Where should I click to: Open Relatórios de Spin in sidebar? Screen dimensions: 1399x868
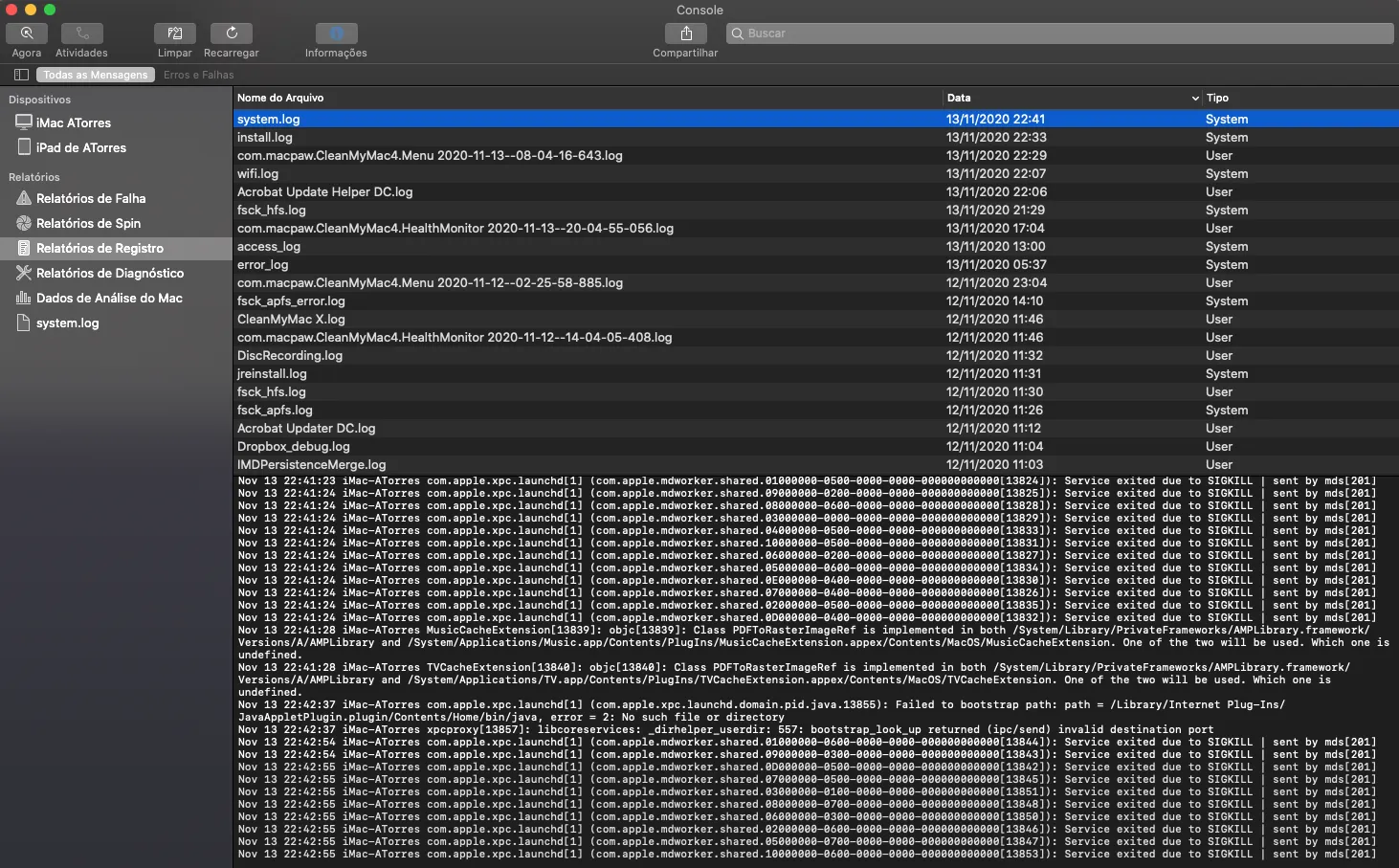pos(88,223)
